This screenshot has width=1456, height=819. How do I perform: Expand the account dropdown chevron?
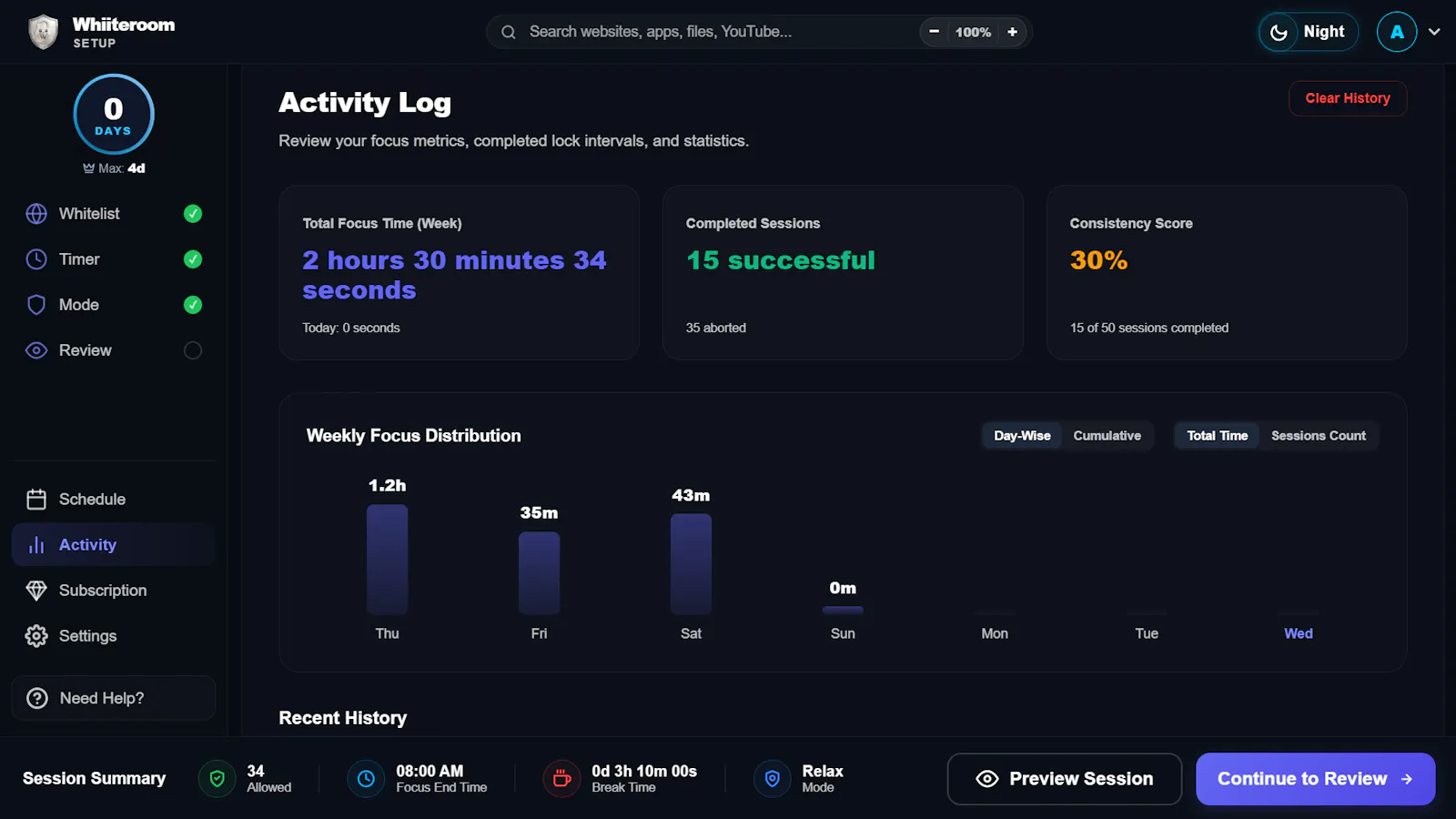[1434, 32]
